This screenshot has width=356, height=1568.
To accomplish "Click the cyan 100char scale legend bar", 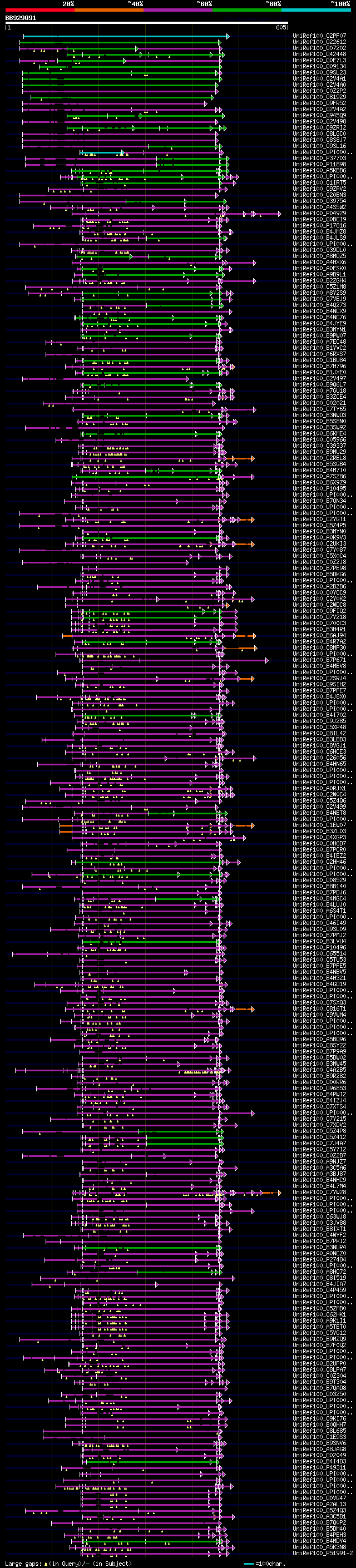I will click(248, 1563).
